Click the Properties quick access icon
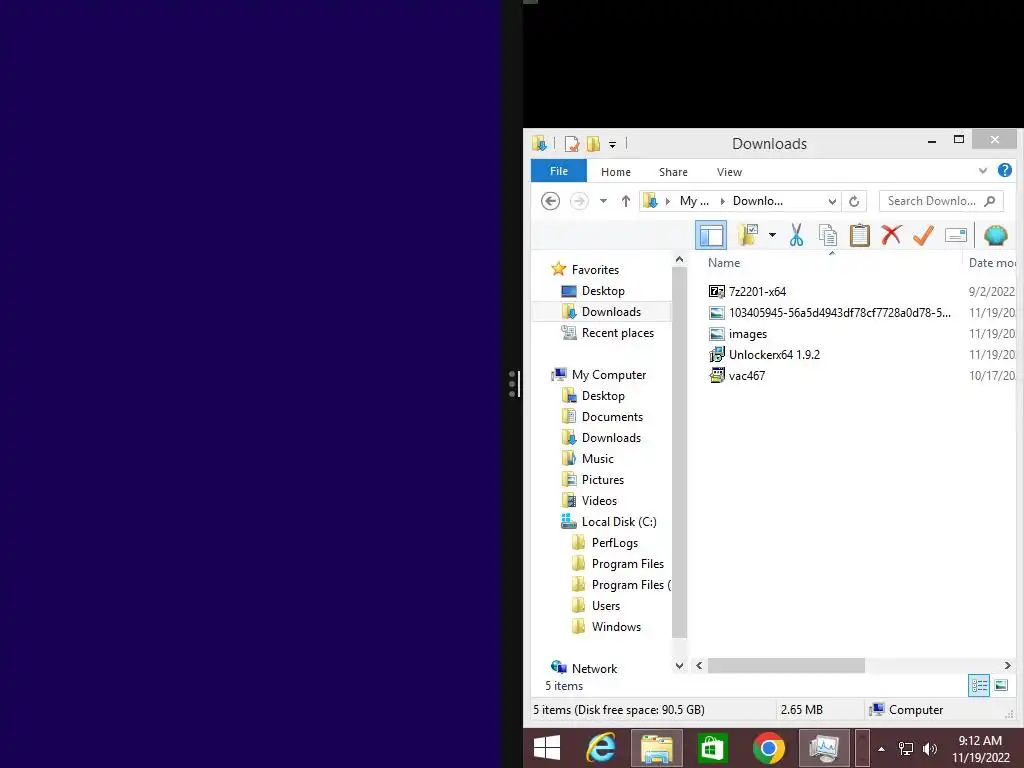Screen dimensions: 1024x768 (572, 144)
